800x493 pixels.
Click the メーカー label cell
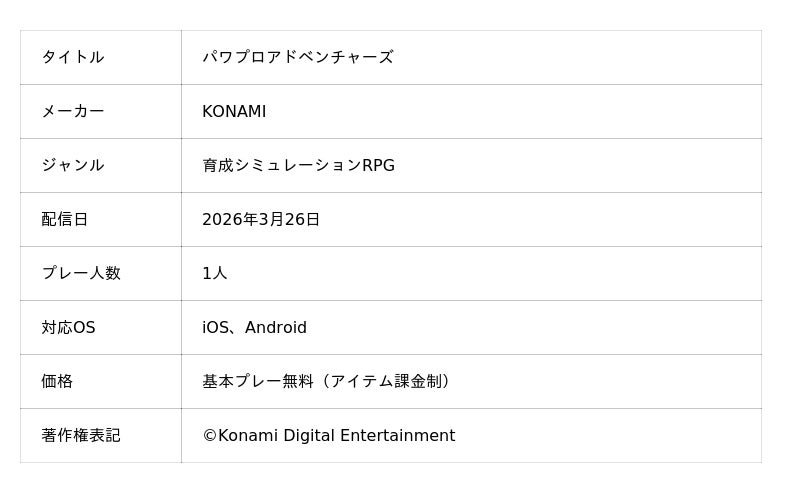tap(73, 111)
